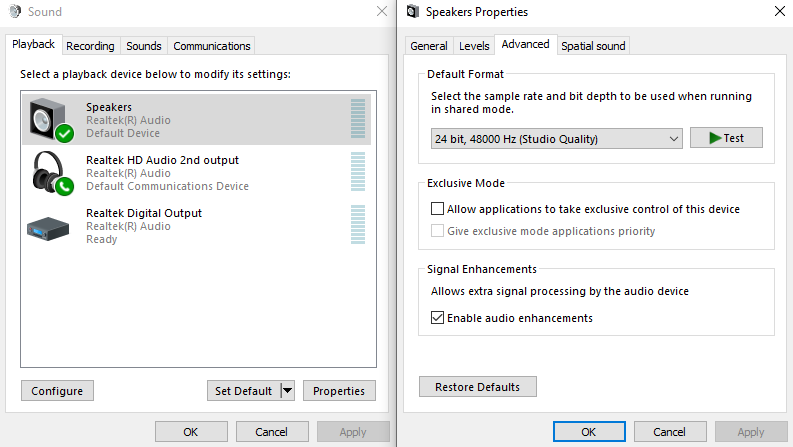
Task: Click the Restore Defaults button
Action: point(477,387)
